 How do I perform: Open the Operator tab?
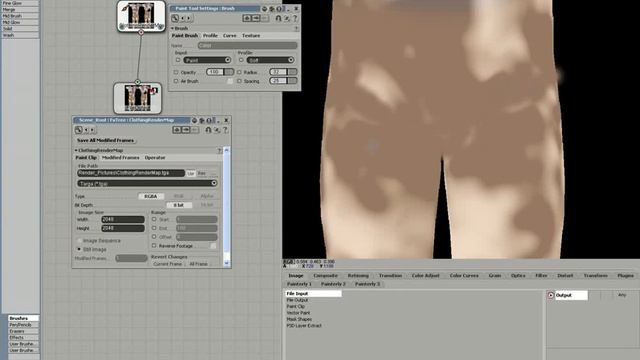[x=155, y=158]
